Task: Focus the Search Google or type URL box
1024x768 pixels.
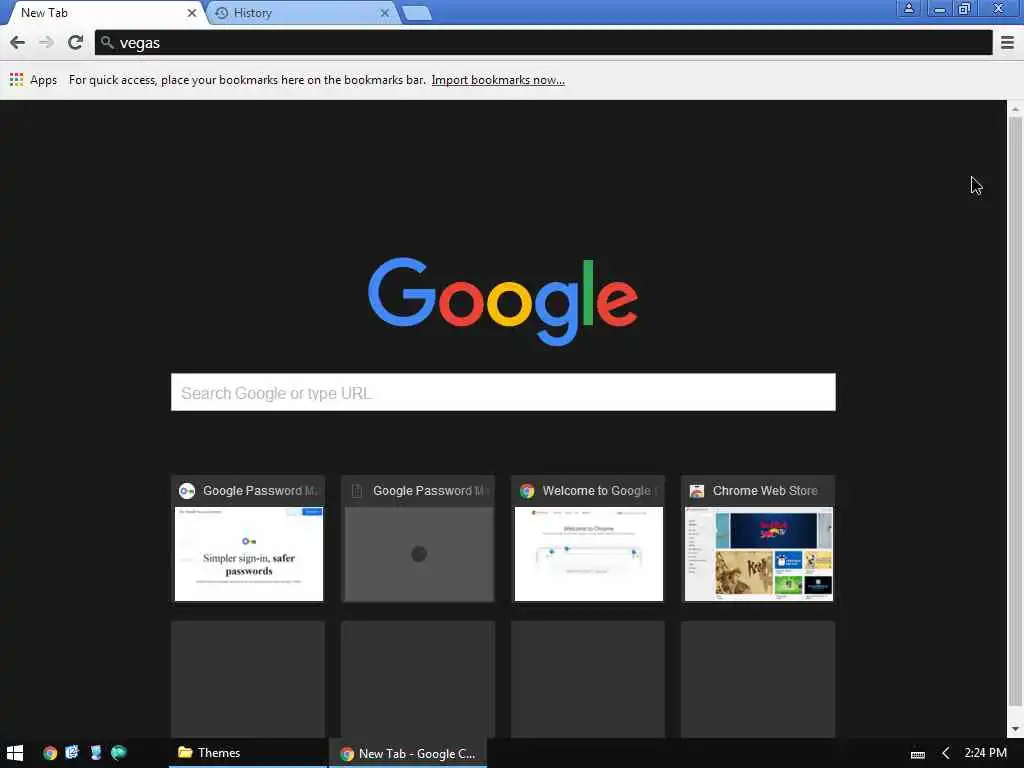Action: click(x=503, y=392)
